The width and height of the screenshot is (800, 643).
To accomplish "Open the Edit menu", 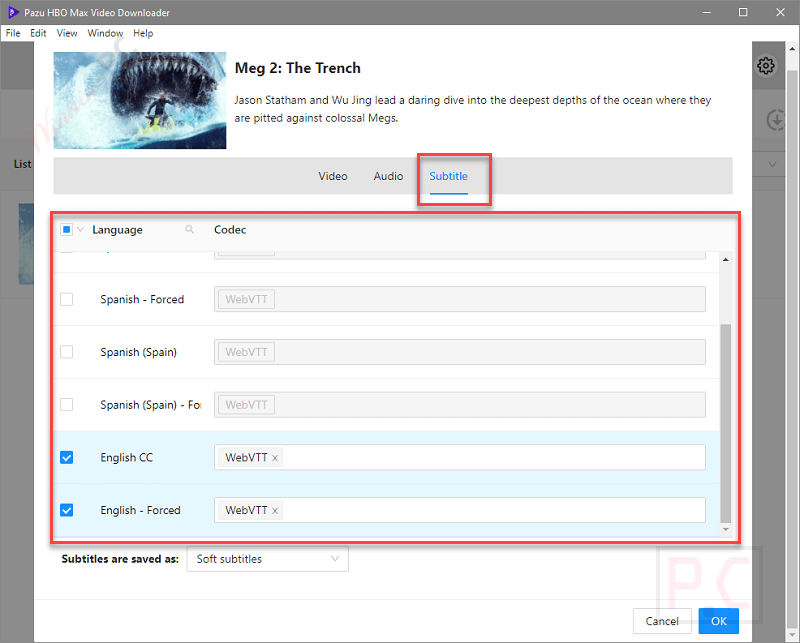I will pyautogui.click(x=38, y=33).
